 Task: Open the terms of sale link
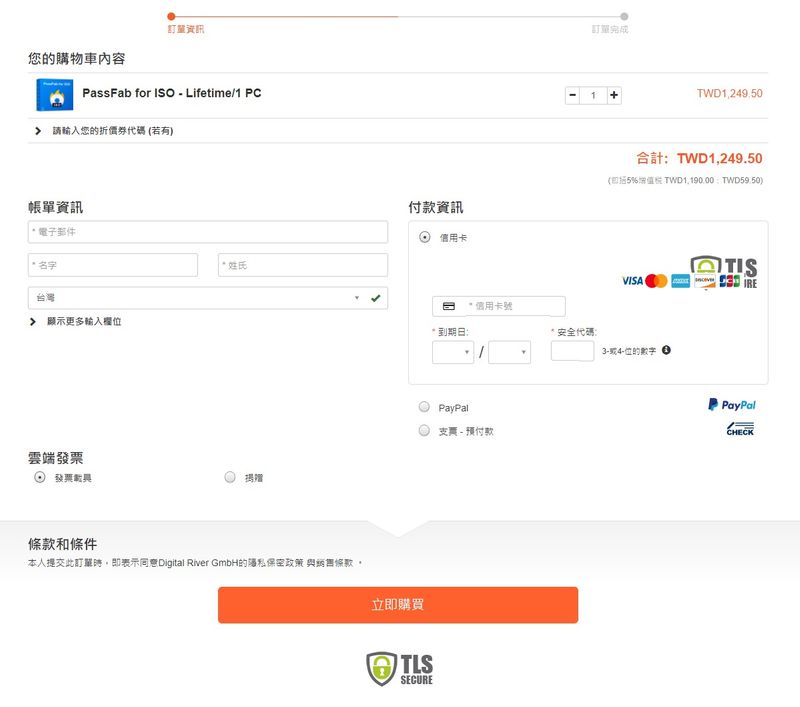click(335, 563)
